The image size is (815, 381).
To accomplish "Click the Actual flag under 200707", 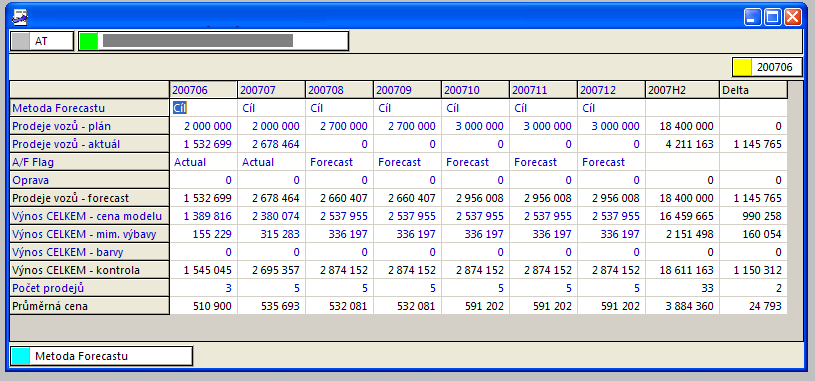I will pos(271,162).
